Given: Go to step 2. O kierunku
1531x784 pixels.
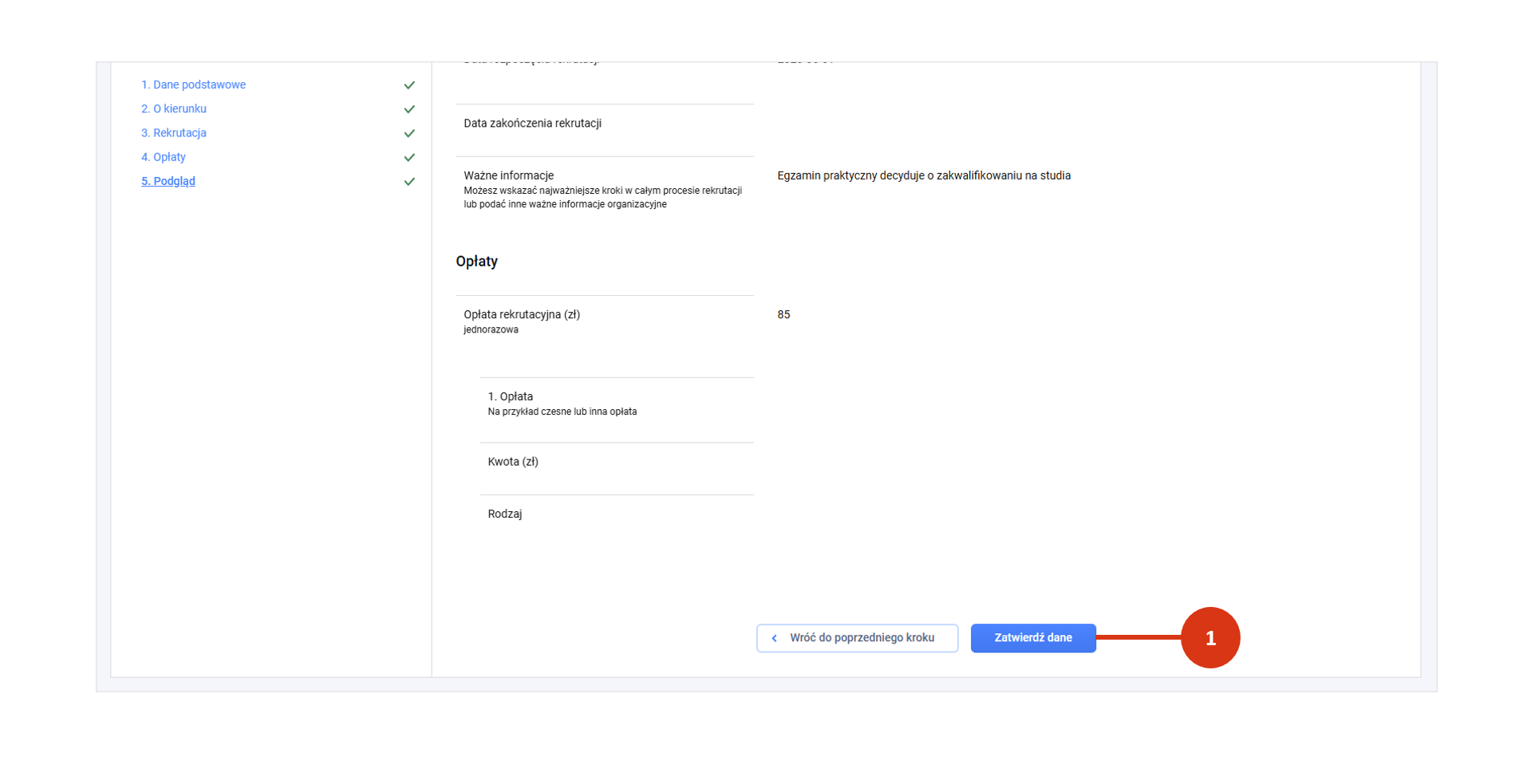Looking at the screenshot, I should [174, 108].
